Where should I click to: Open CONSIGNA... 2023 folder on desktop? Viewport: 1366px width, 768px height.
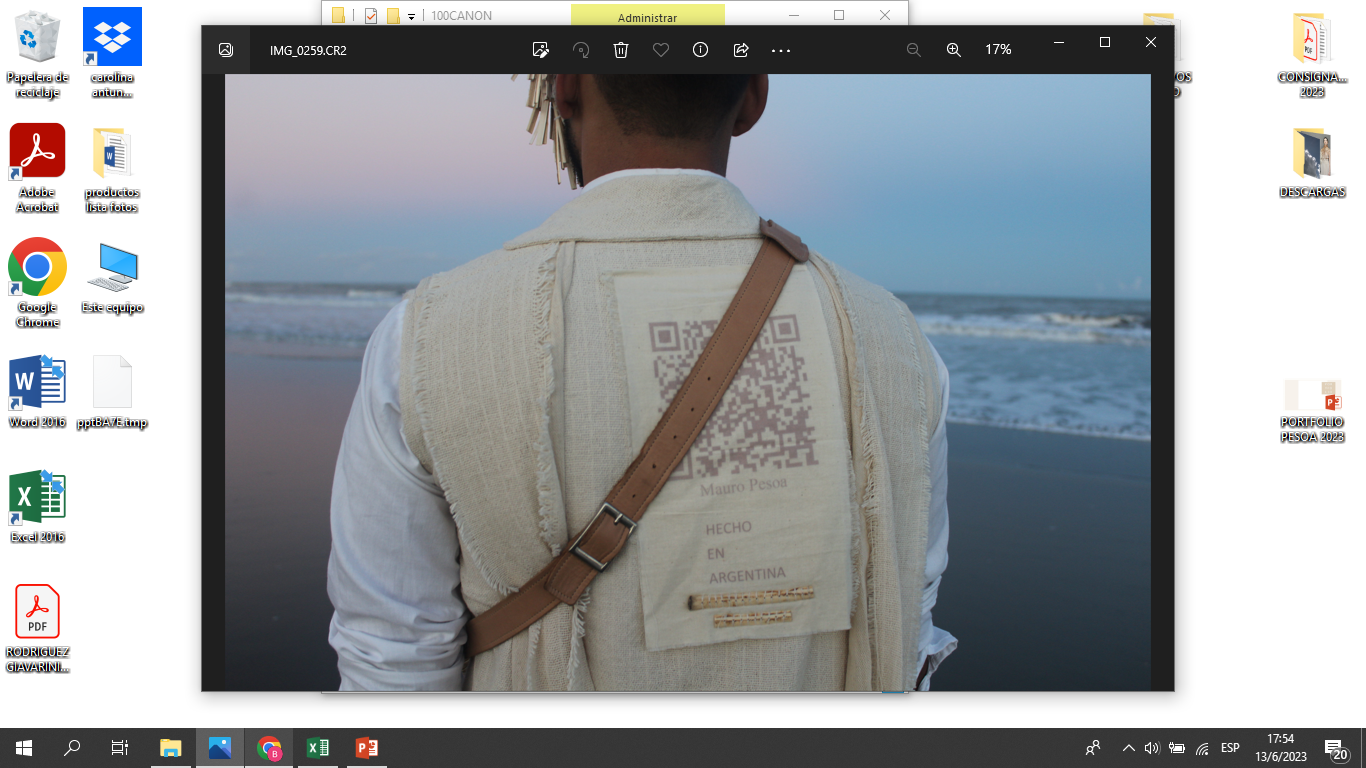pyautogui.click(x=1312, y=55)
